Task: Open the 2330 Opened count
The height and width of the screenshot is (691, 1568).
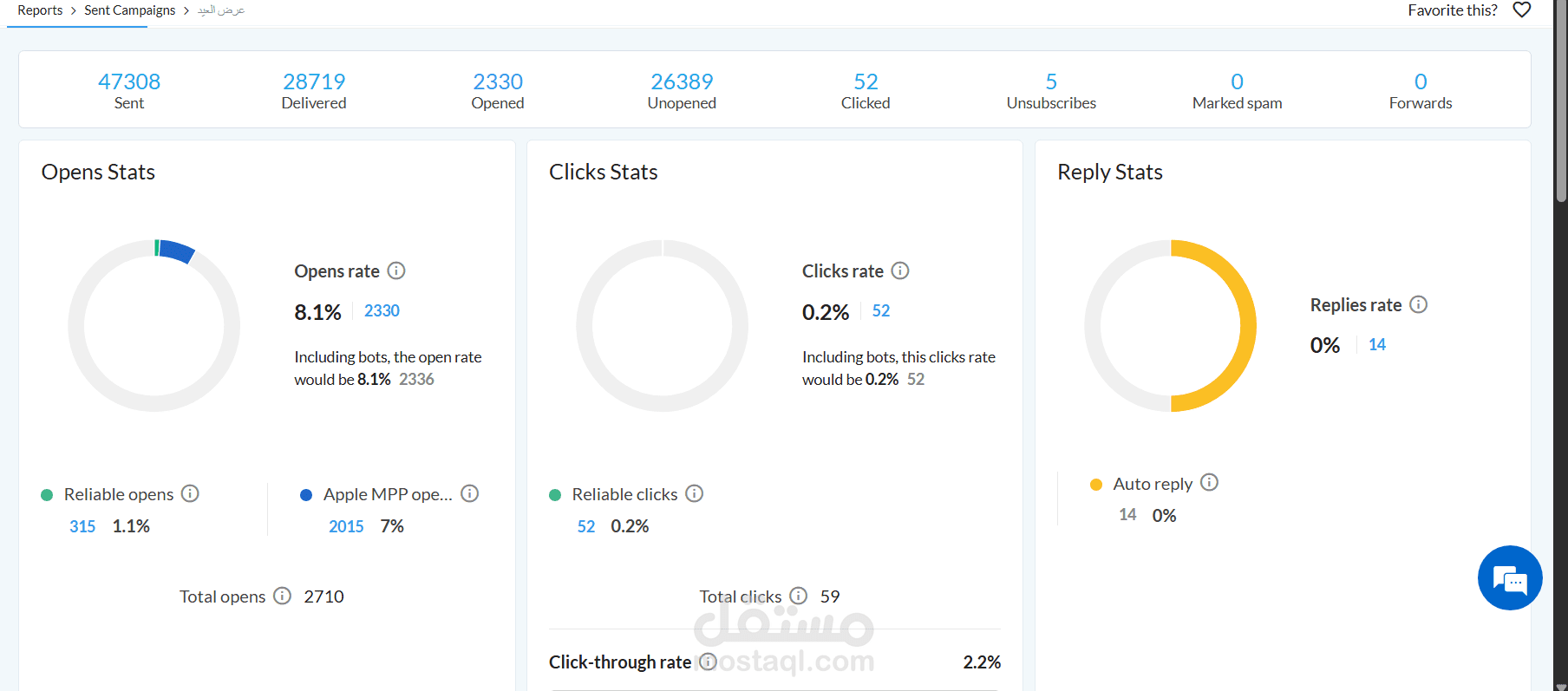Action: 498,81
